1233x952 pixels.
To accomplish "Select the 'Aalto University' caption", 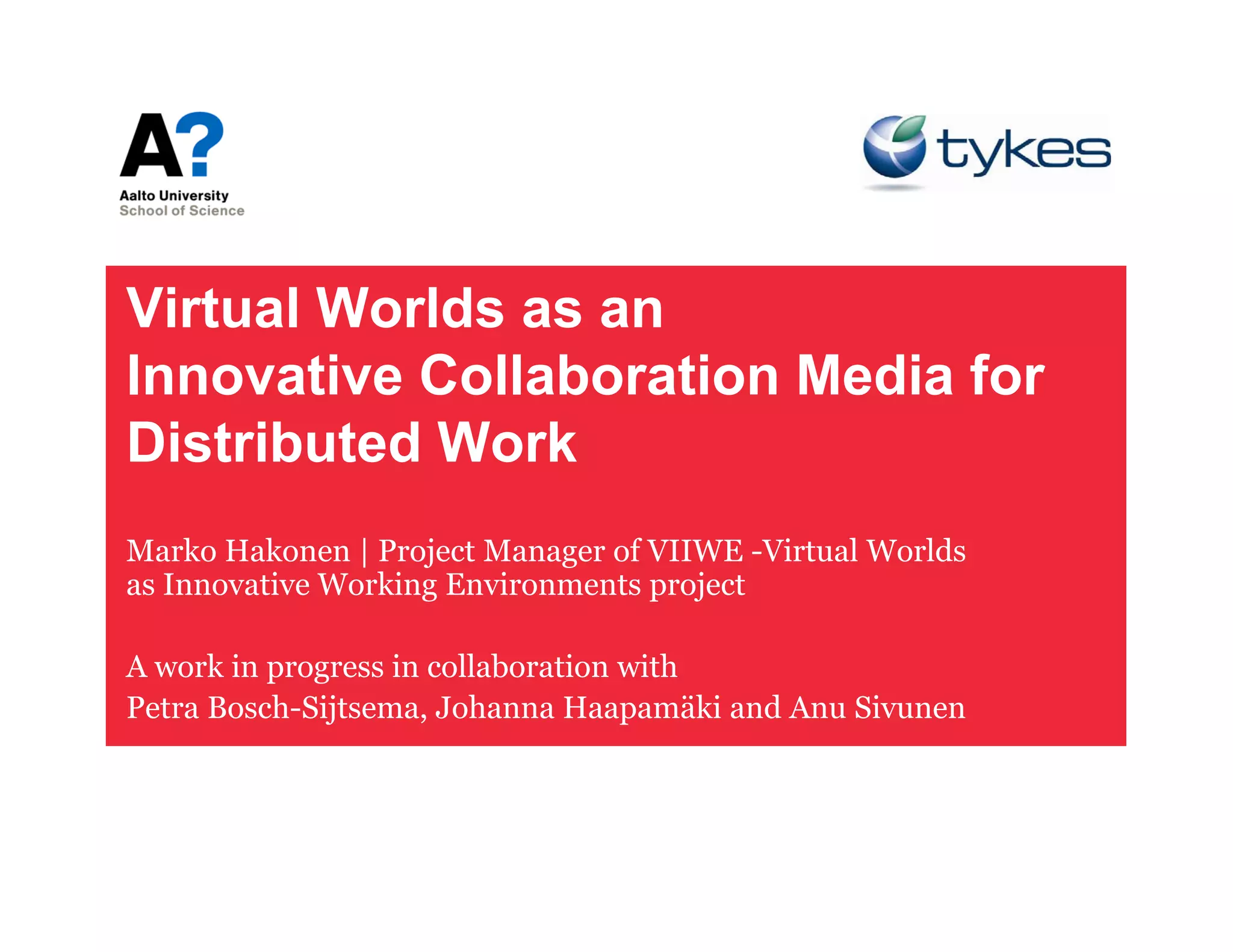I will 174,196.
